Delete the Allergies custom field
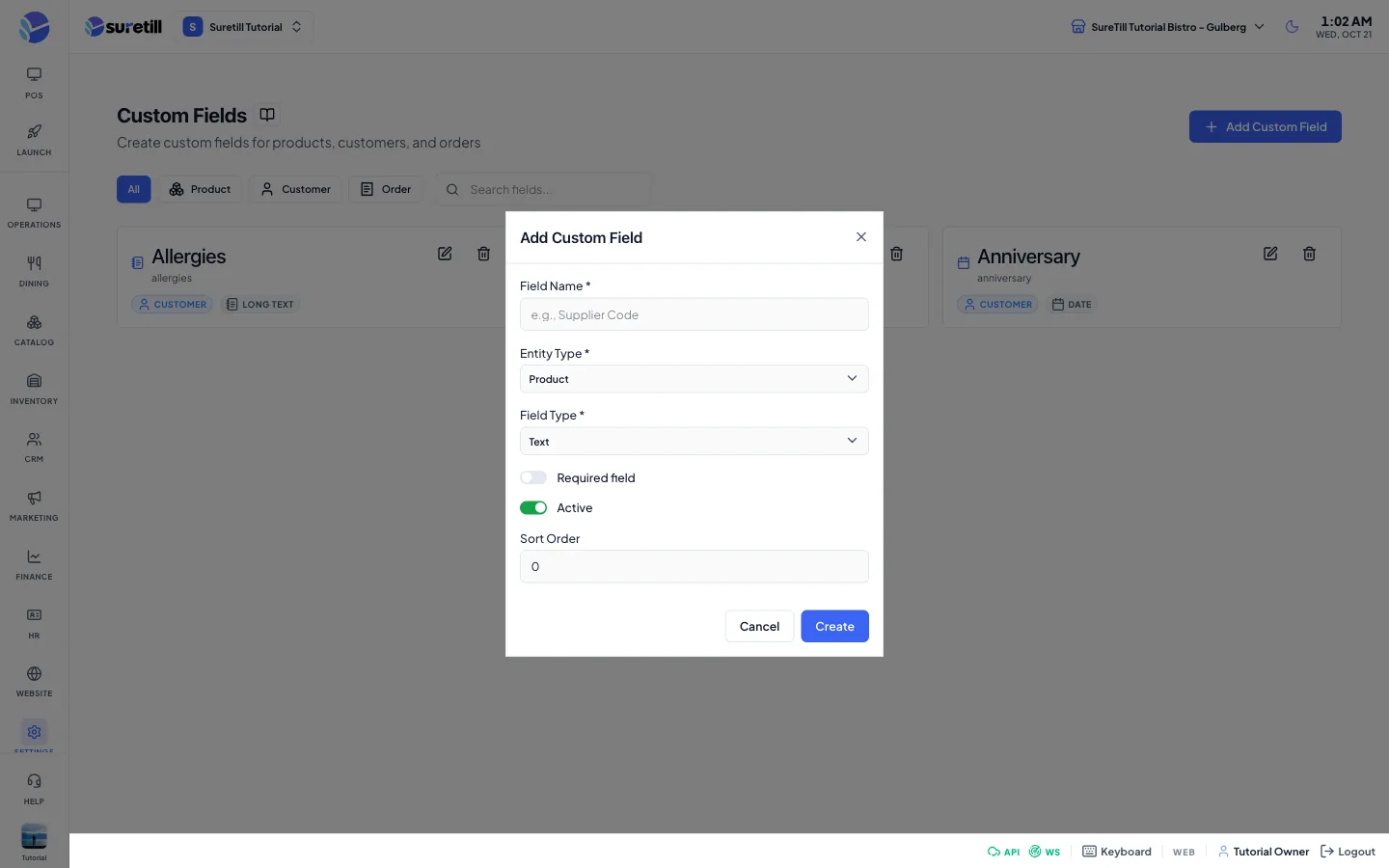 tap(483, 254)
